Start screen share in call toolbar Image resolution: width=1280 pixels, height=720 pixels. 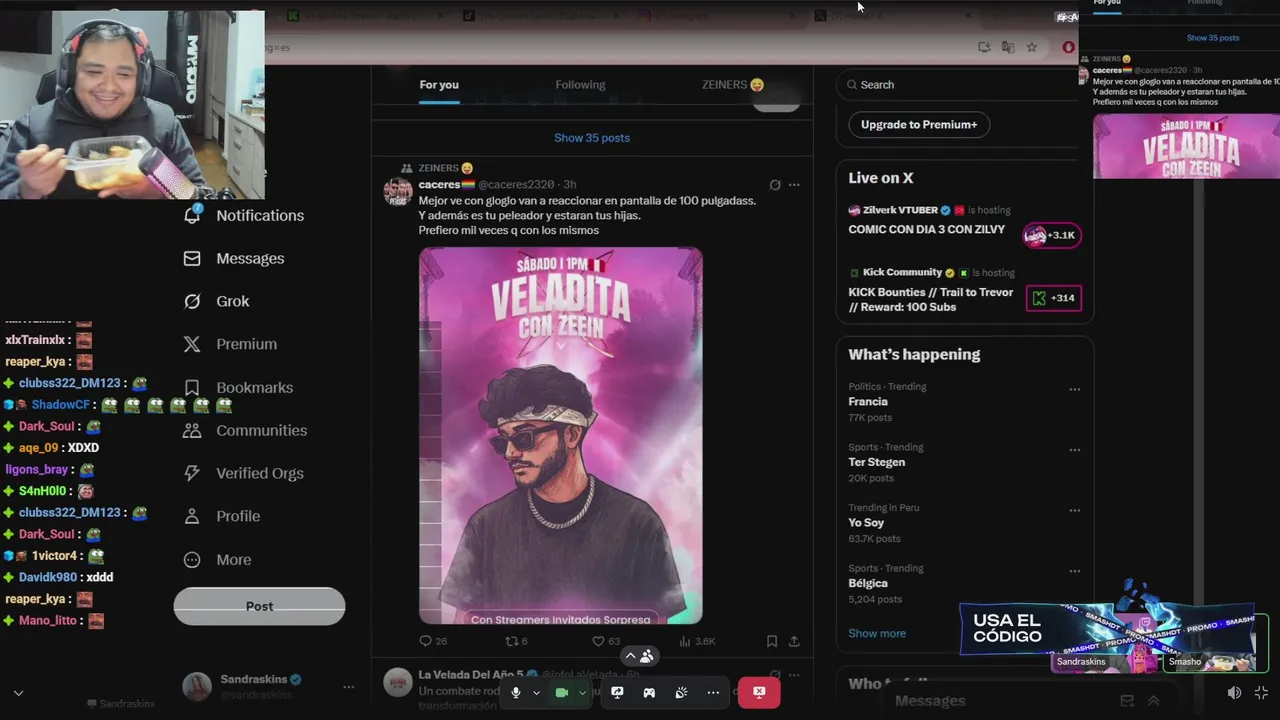(x=617, y=692)
